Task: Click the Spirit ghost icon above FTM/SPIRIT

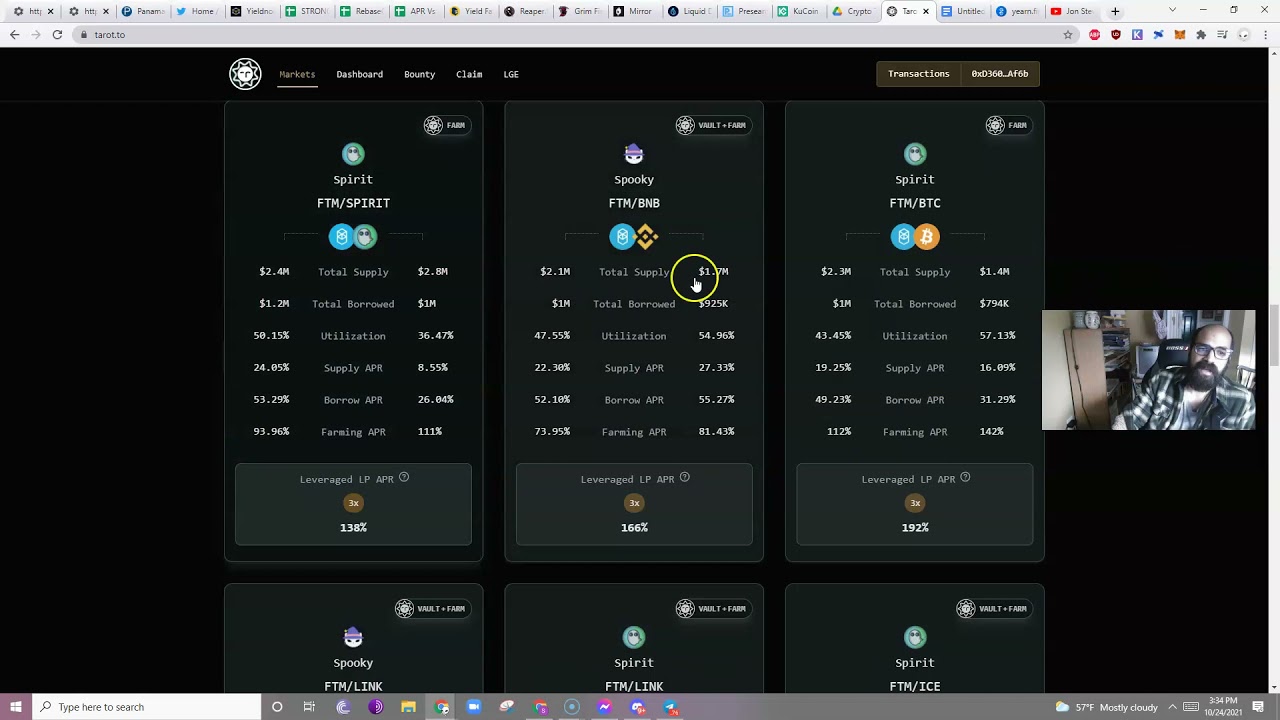Action: 353,154
